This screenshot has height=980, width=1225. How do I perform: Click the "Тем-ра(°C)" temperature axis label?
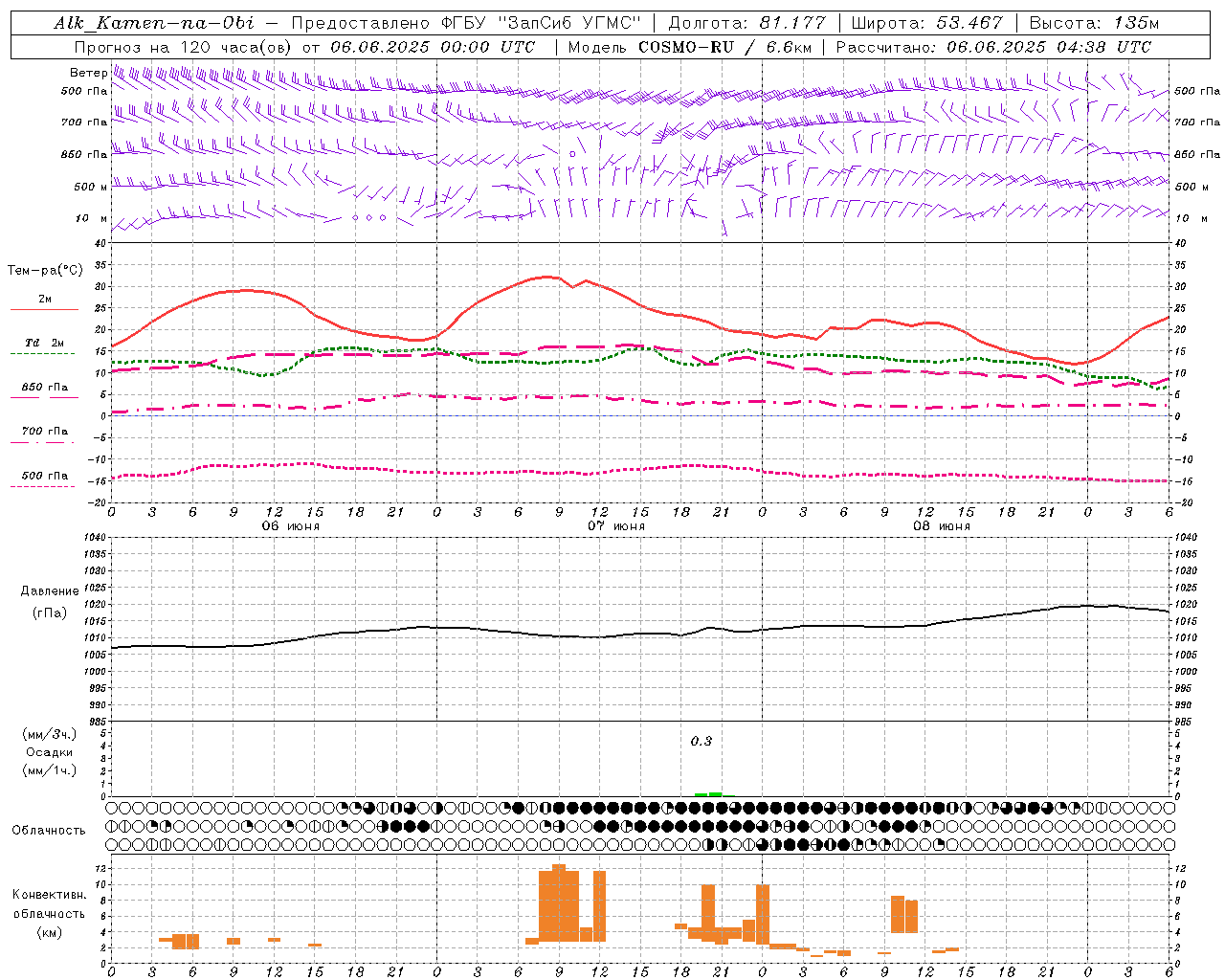point(45,271)
